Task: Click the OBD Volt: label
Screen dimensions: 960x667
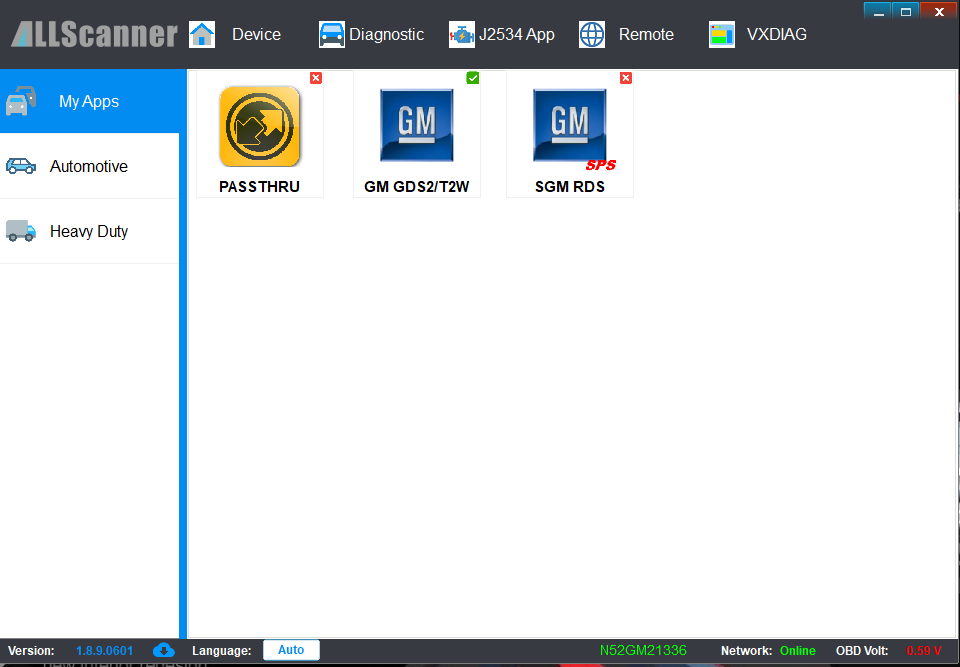Action: click(862, 650)
